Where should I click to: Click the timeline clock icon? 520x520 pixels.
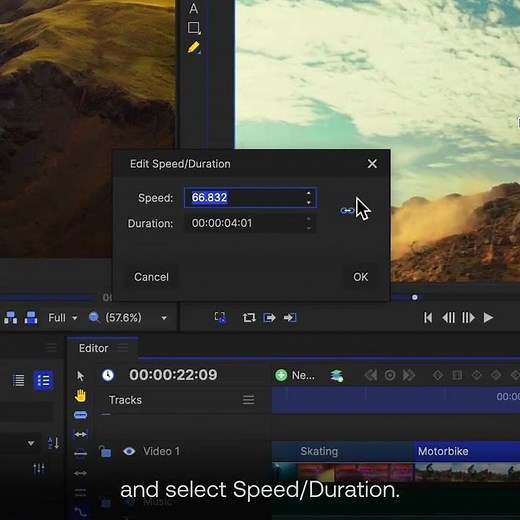coord(108,375)
